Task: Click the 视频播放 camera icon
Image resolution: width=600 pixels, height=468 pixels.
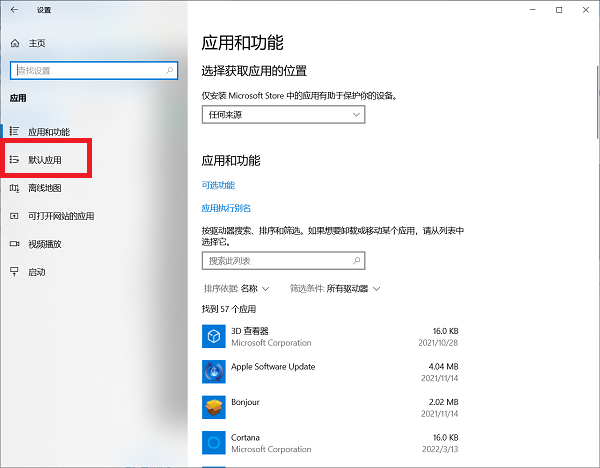Action: click(14, 244)
